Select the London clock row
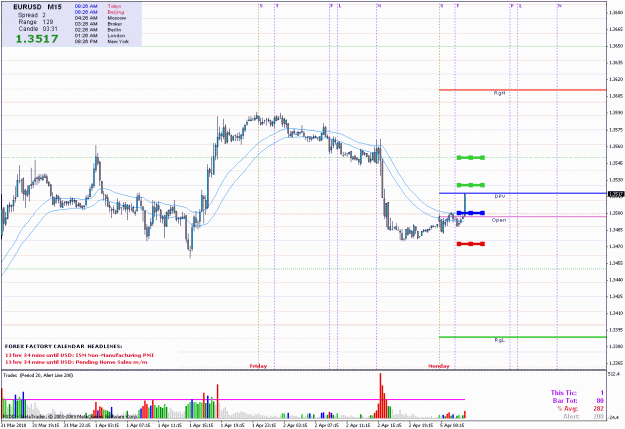The height and width of the screenshot is (429, 625). [100, 35]
